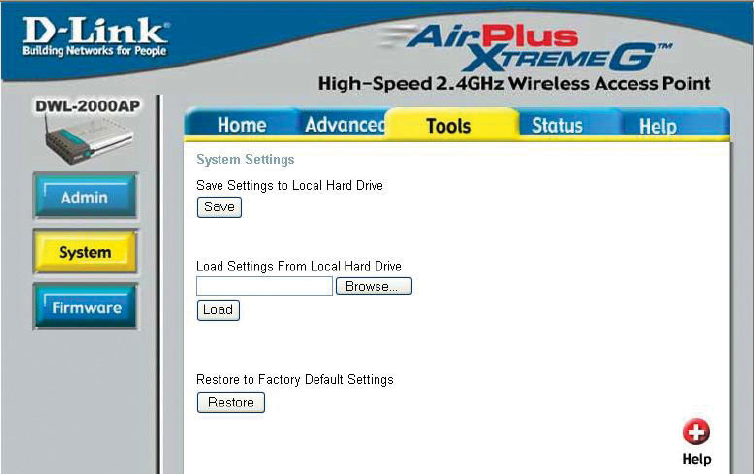Open the Firmware sidebar section
754x474 pixels.
click(x=85, y=307)
